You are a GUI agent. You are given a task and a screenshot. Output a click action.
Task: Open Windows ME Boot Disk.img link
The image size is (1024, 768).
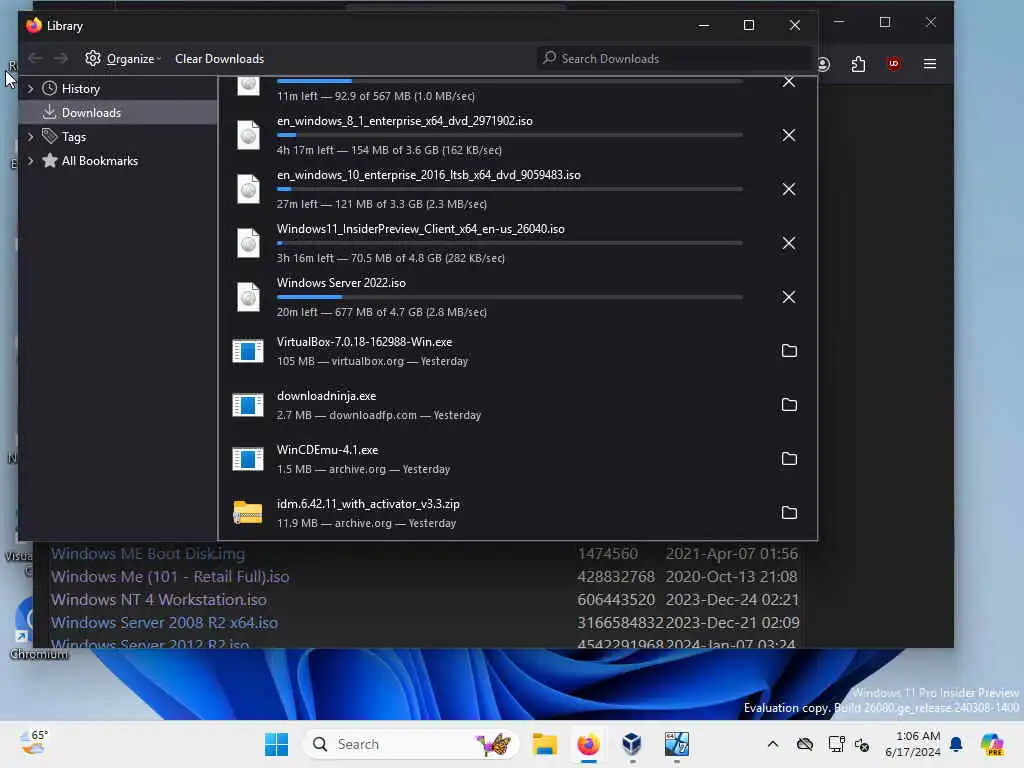[x=148, y=554]
